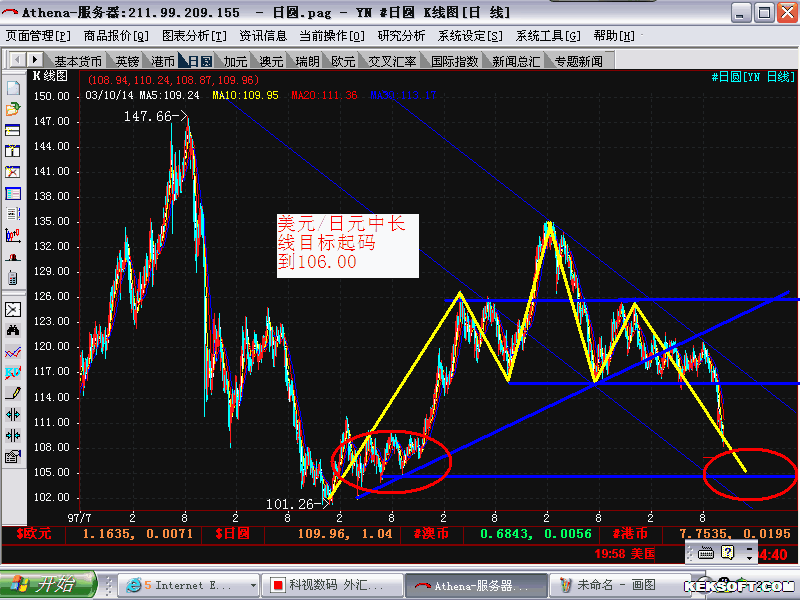The height and width of the screenshot is (600, 800).
Task: Switch to the 国际指数 tab
Action: tap(454, 61)
